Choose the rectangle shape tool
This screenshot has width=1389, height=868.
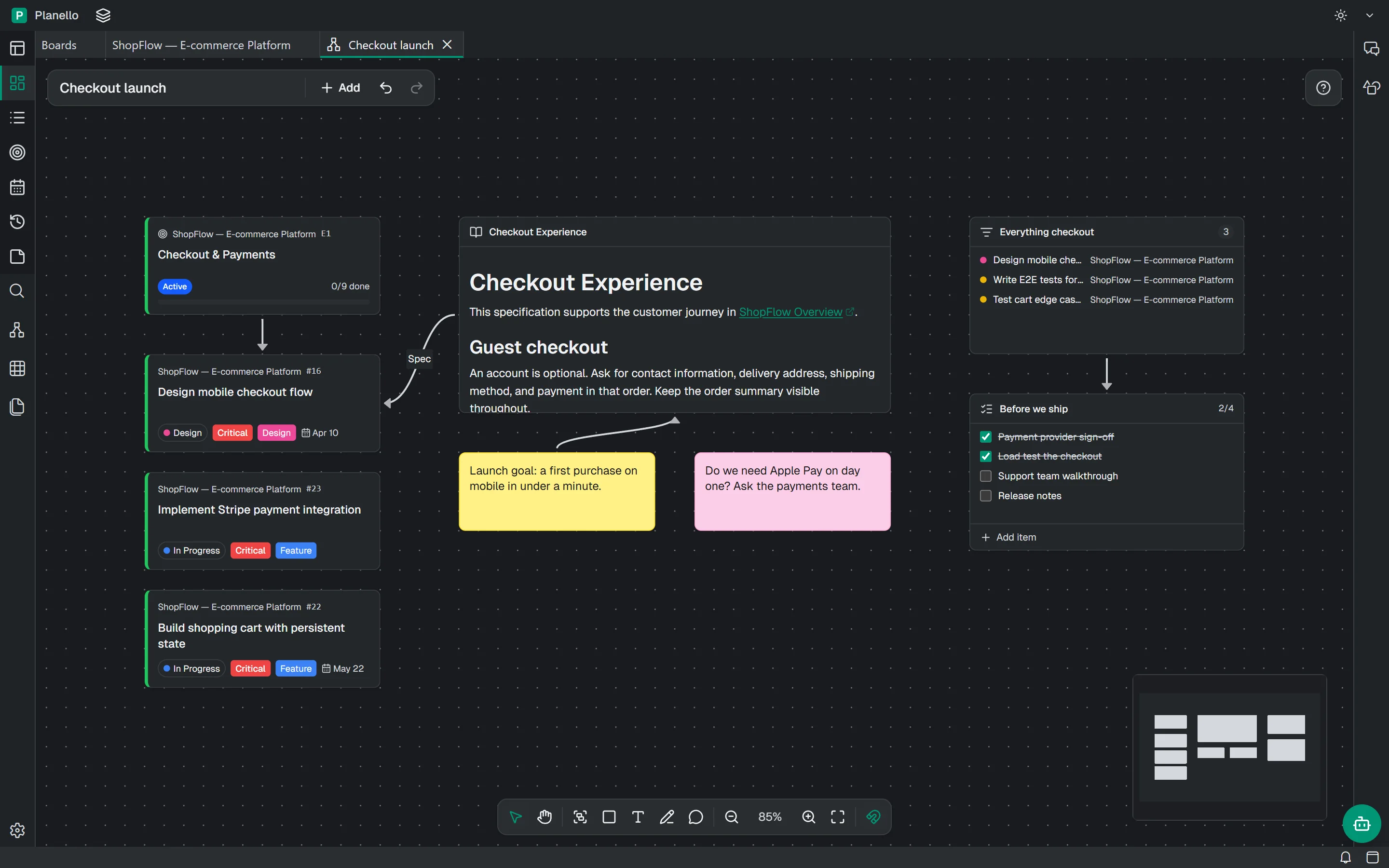(609, 816)
